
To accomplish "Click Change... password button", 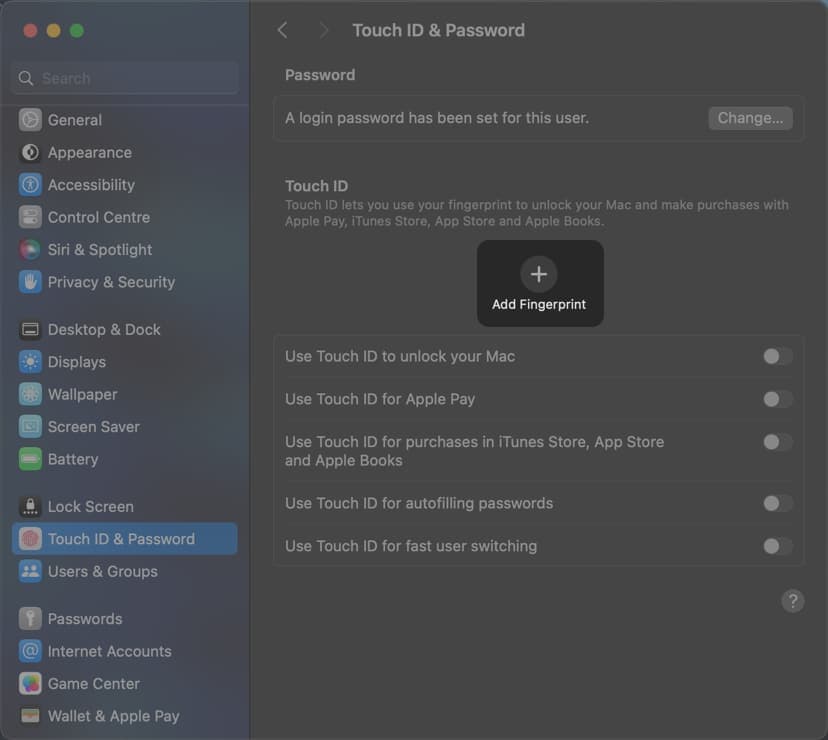I will pyautogui.click(x=750, y=118).
